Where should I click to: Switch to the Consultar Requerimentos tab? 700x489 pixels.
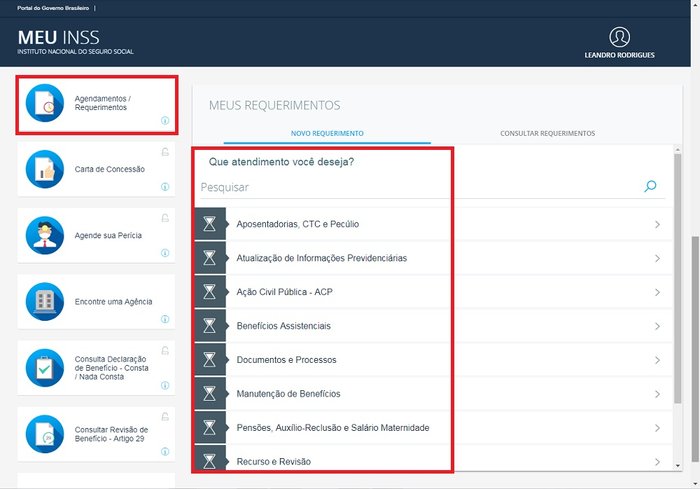coord(547,133)
